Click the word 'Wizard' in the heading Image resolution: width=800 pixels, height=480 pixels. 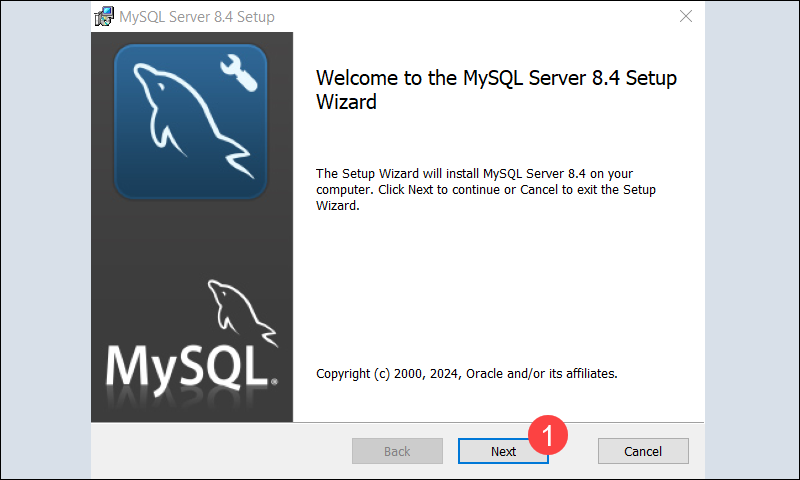pos(346,101)
